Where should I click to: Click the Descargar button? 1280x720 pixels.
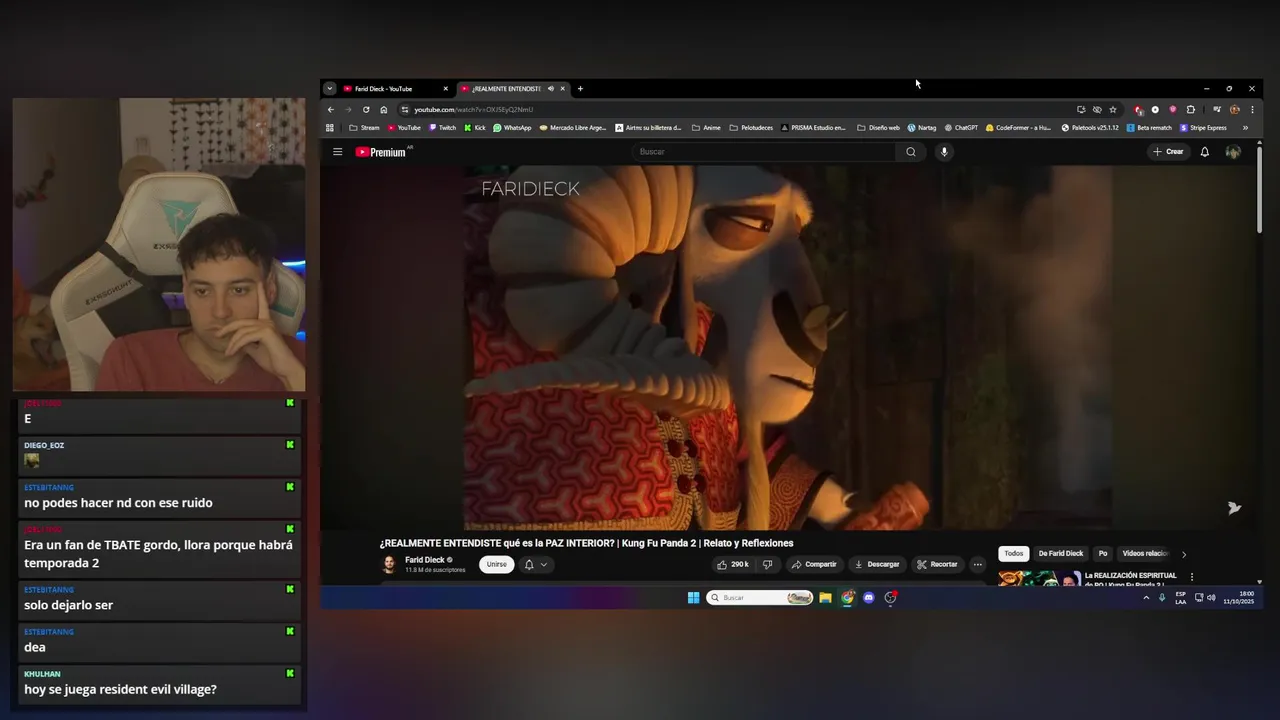tap(876, 564)
